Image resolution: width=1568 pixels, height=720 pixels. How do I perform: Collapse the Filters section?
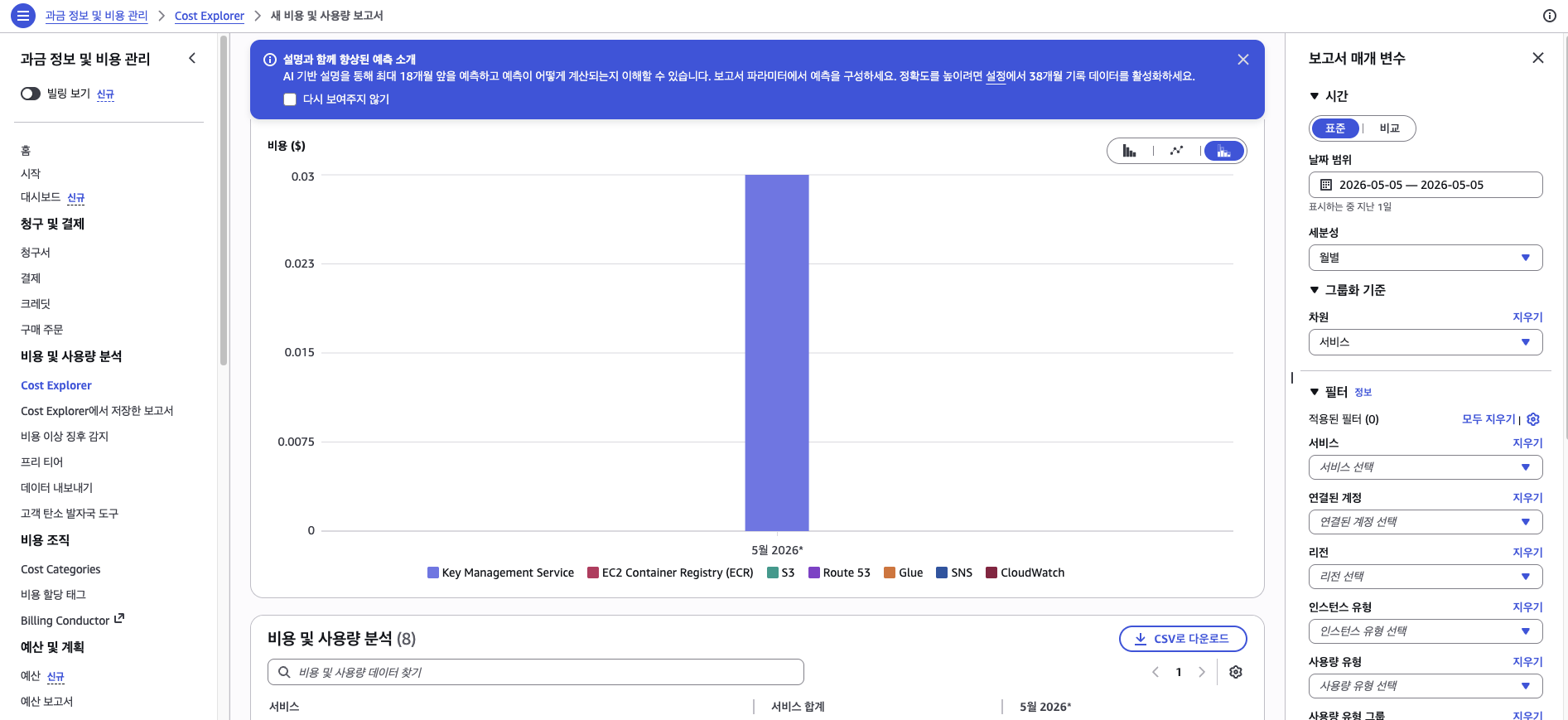(x=1315, y=392)
